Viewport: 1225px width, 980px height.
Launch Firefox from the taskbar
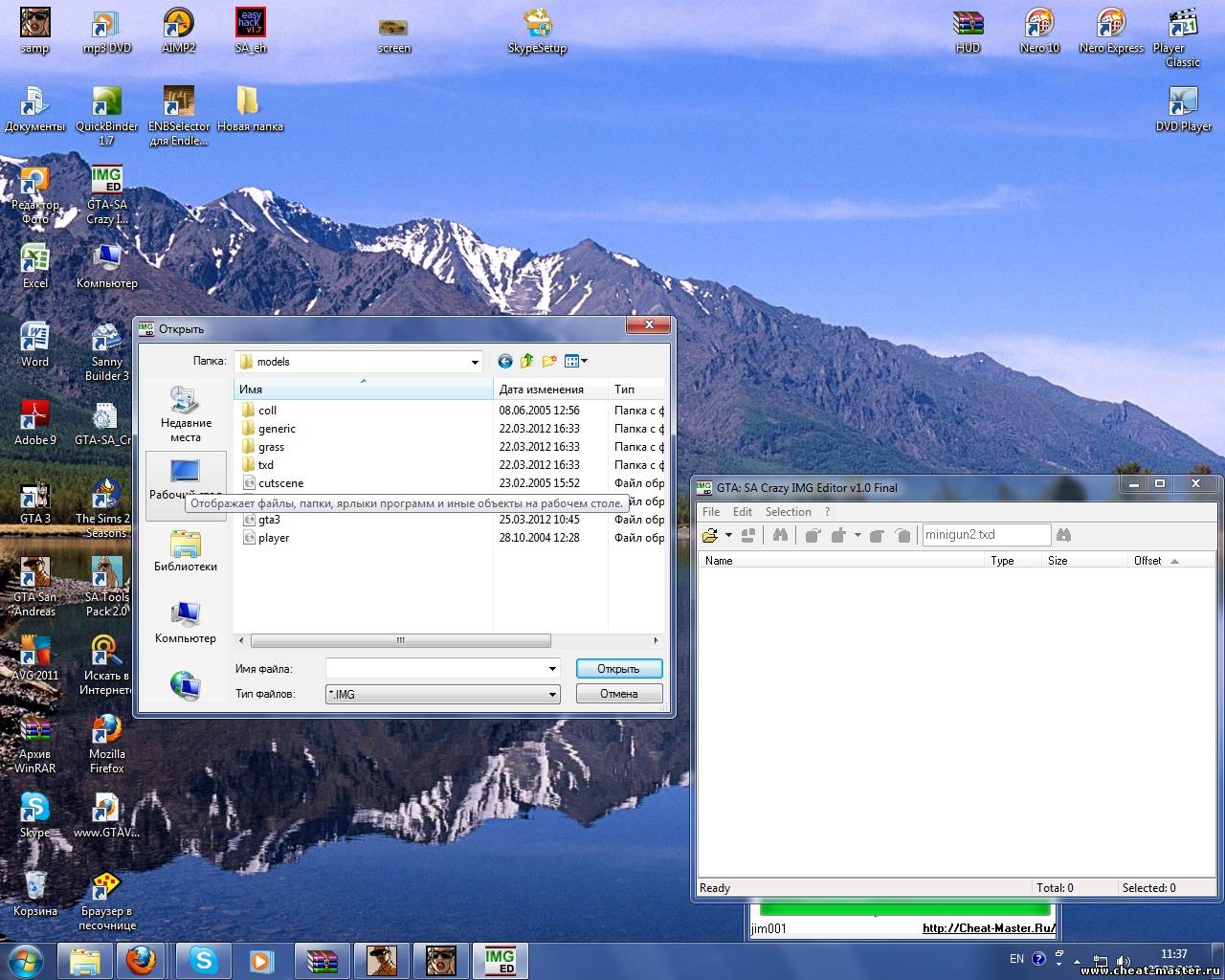tap(141, 960)
